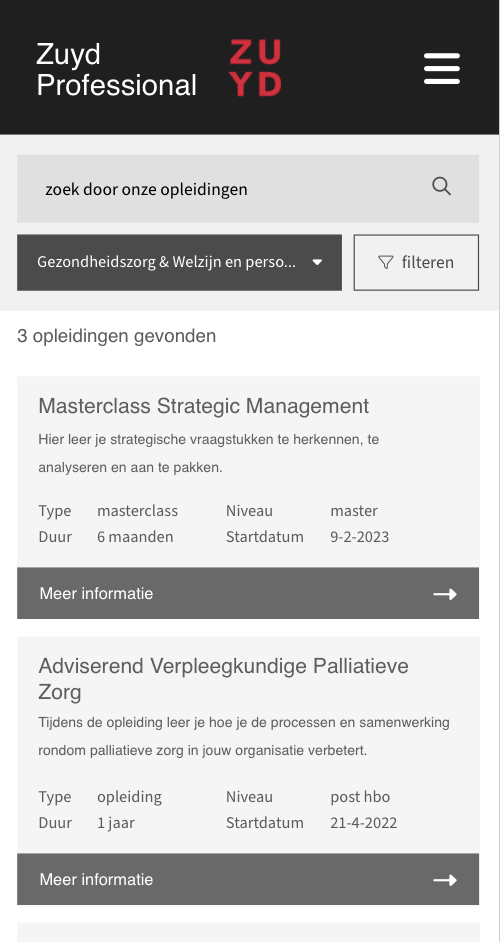
Task: Open the Gezondheidszorg & Welzijn category dropdown
Action: point(179,263)
